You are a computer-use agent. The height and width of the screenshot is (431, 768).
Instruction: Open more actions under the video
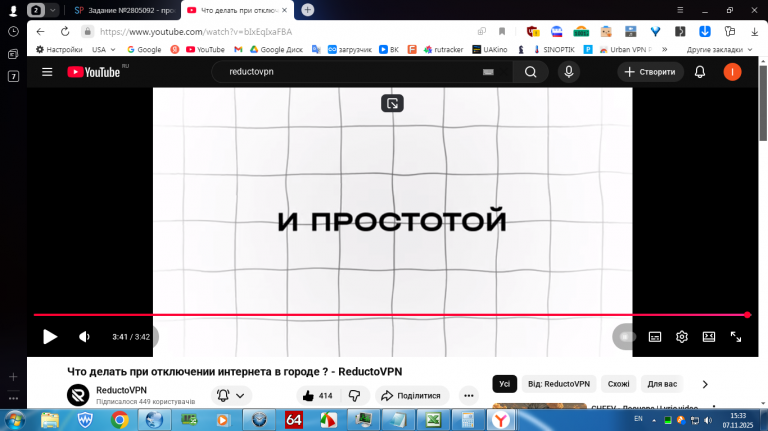pos(469,396)
